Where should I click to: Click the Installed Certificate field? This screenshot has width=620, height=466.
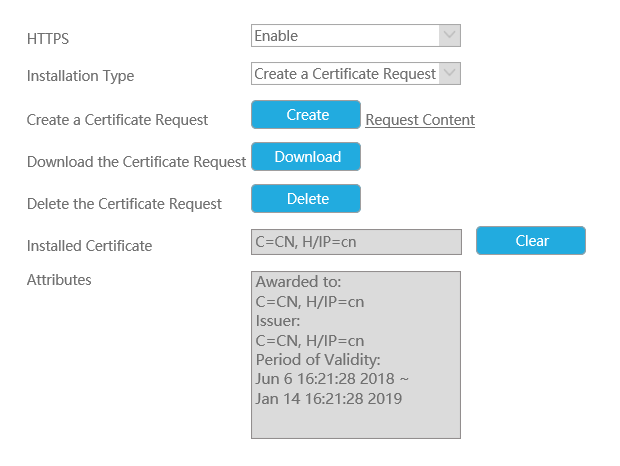356,242
